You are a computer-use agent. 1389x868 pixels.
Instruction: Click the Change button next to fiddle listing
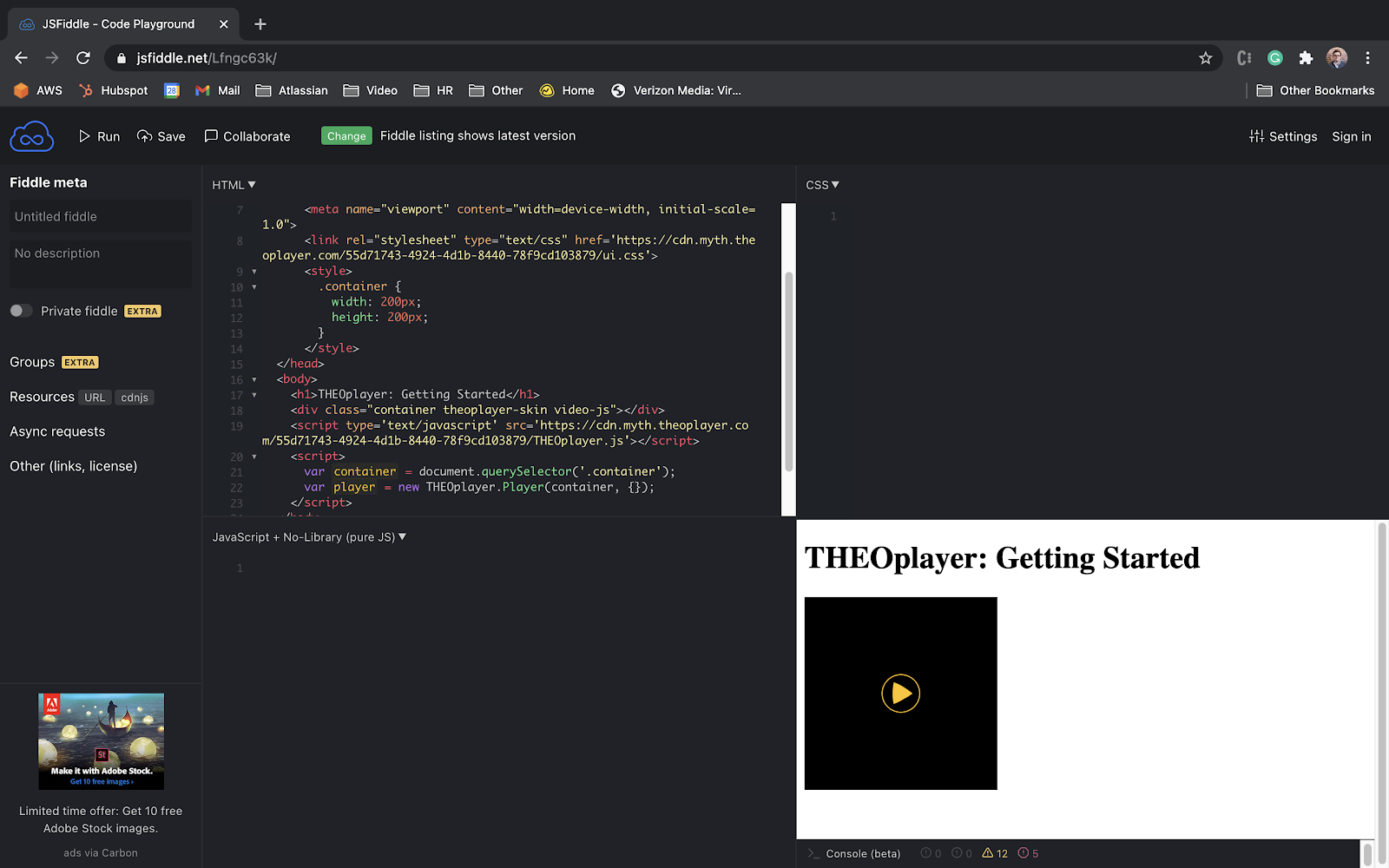point(346,135)
